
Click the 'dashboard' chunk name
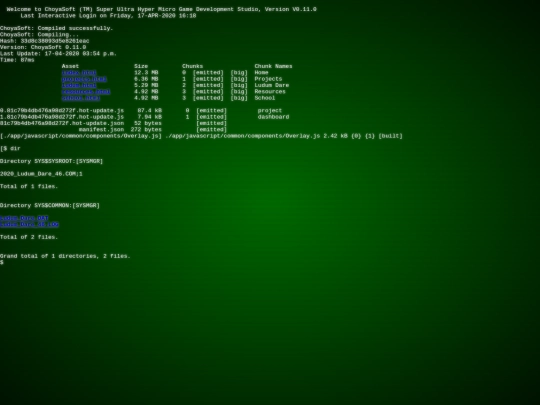tap(273, 117)
